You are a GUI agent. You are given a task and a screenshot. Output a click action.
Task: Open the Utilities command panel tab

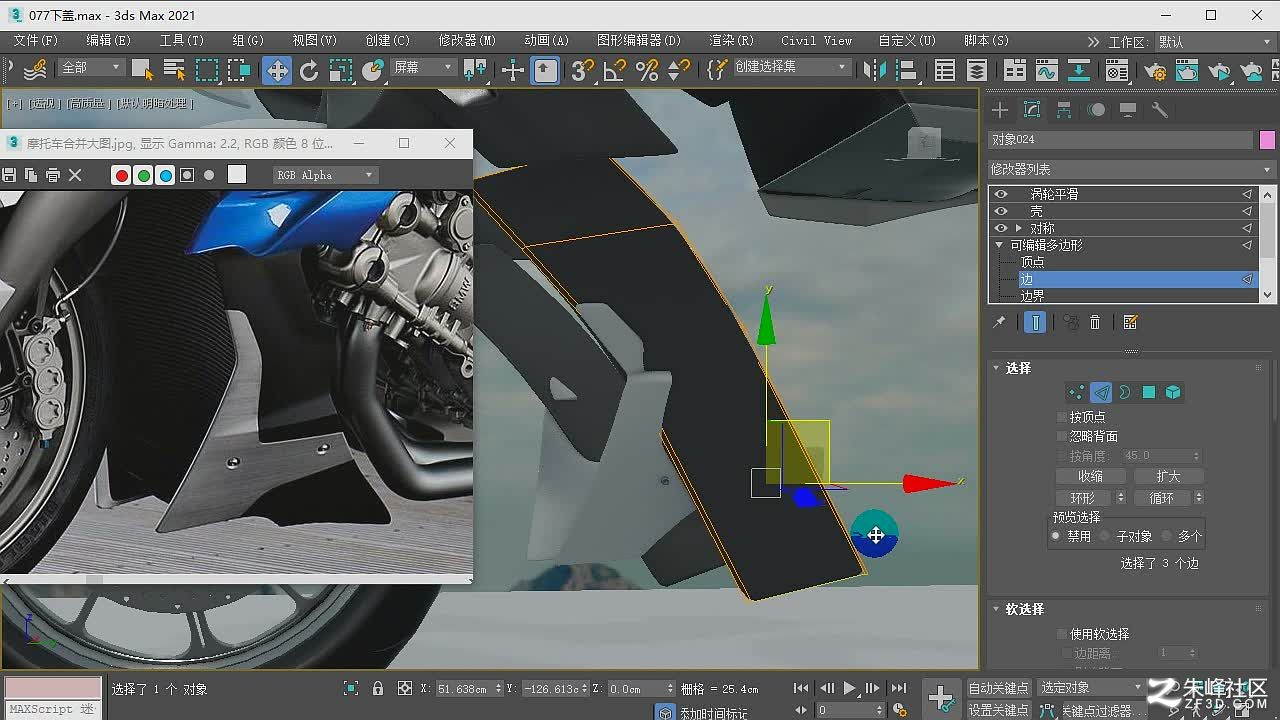pos(1160,110)
